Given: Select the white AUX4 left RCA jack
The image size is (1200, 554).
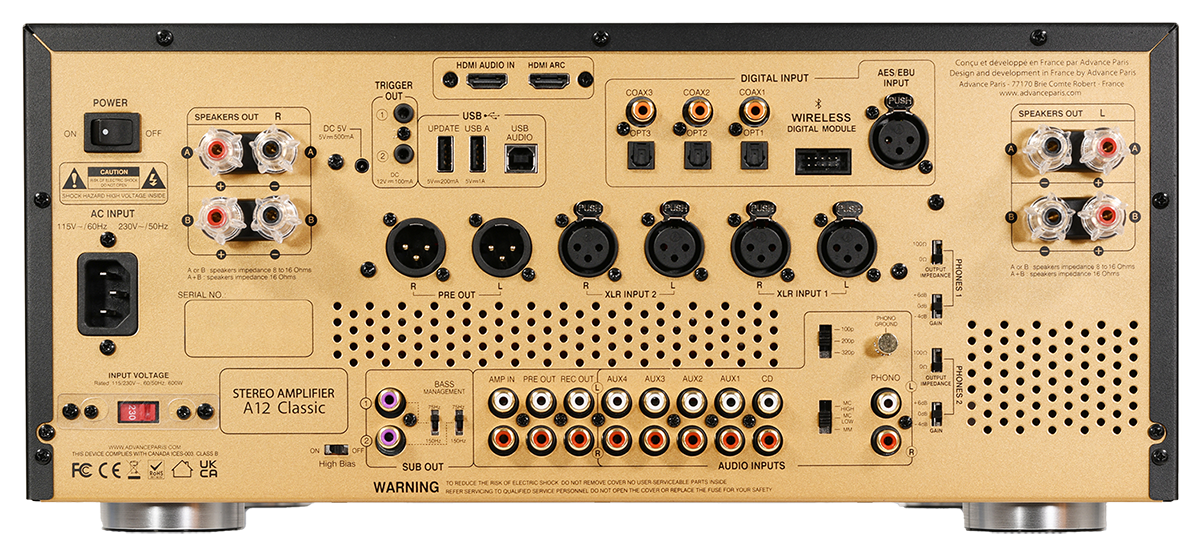Looking at the screenshot, I should (617, 404).
